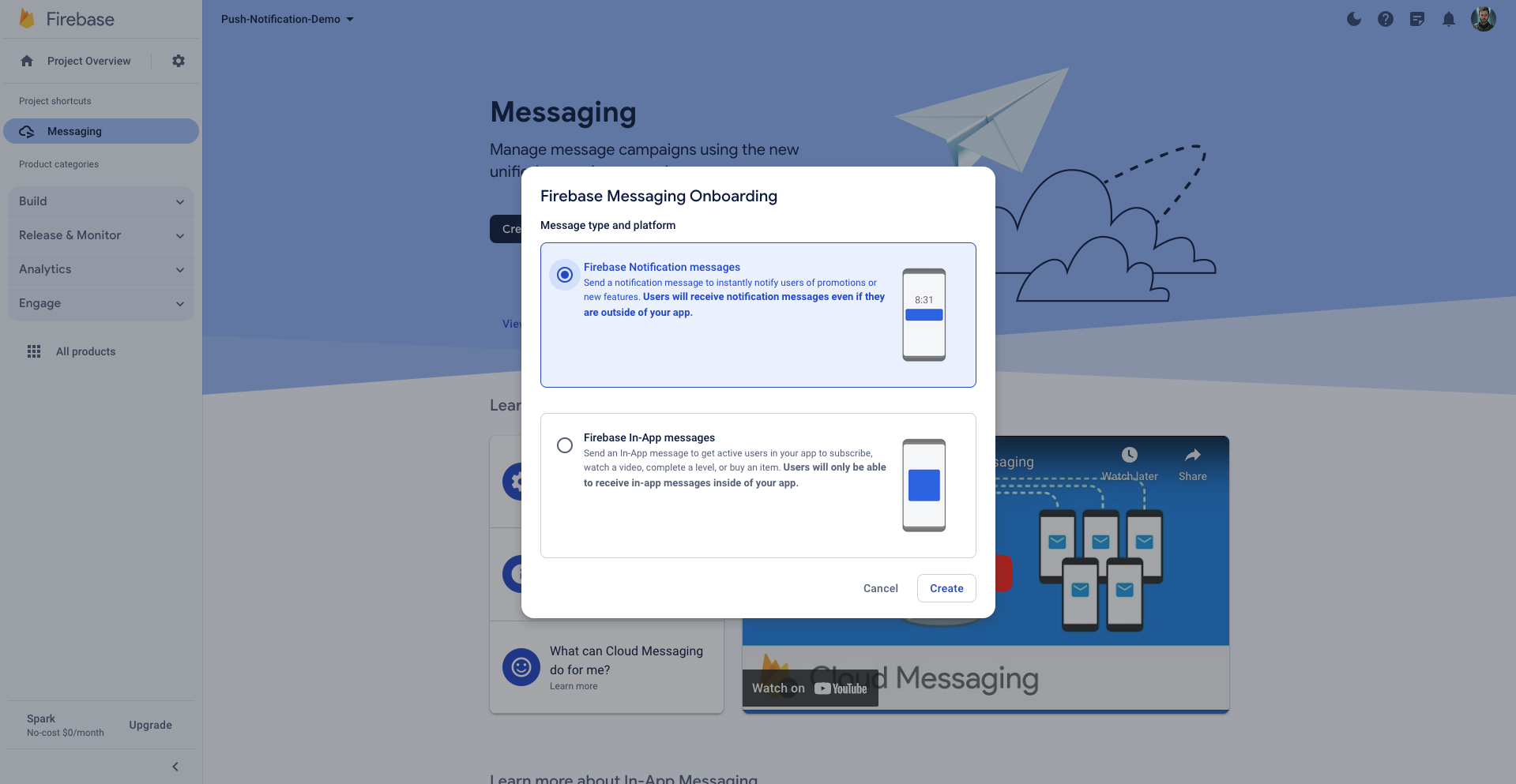Open All products menu item
Screen dimensions: 1516x784
[x=85, y=351]
